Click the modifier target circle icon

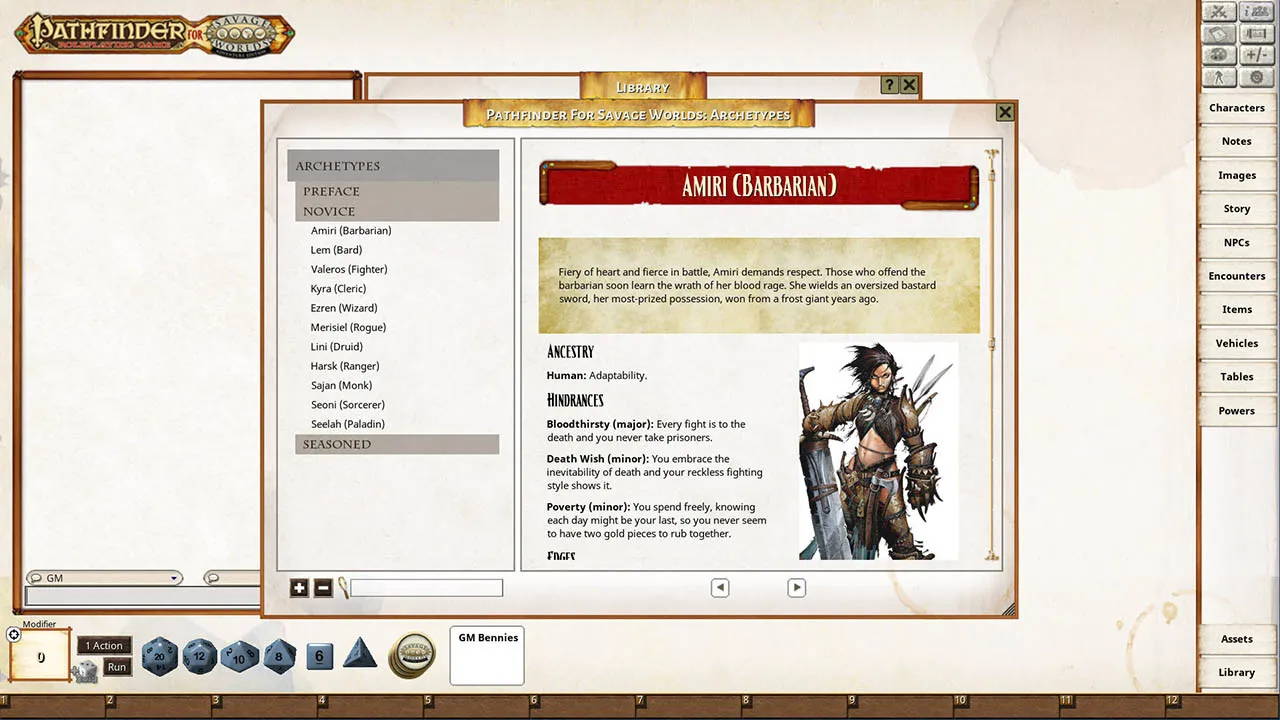[x=14, y=634]
